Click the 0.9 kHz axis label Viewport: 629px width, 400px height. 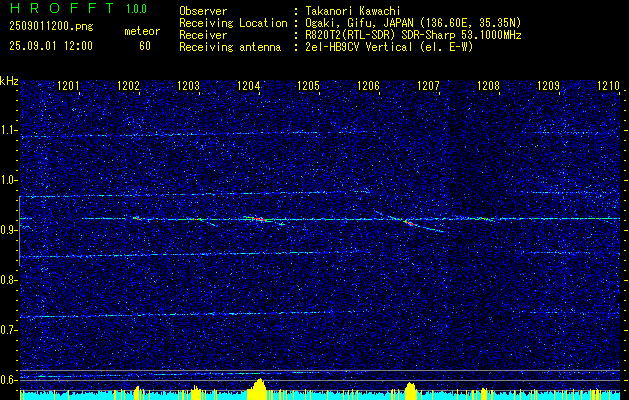(8, 230)
